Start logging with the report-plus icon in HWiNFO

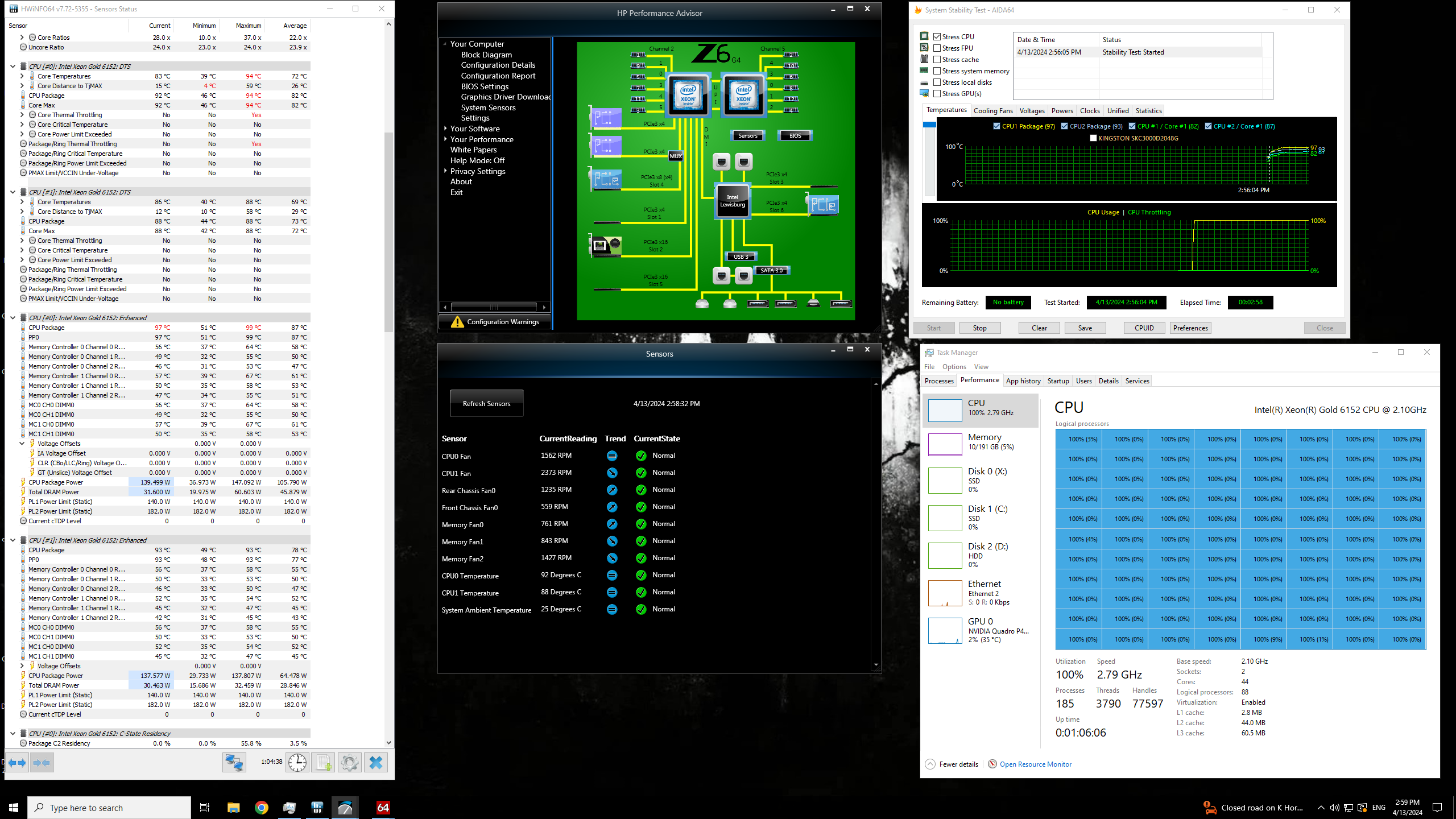click(x=324, y=762)
